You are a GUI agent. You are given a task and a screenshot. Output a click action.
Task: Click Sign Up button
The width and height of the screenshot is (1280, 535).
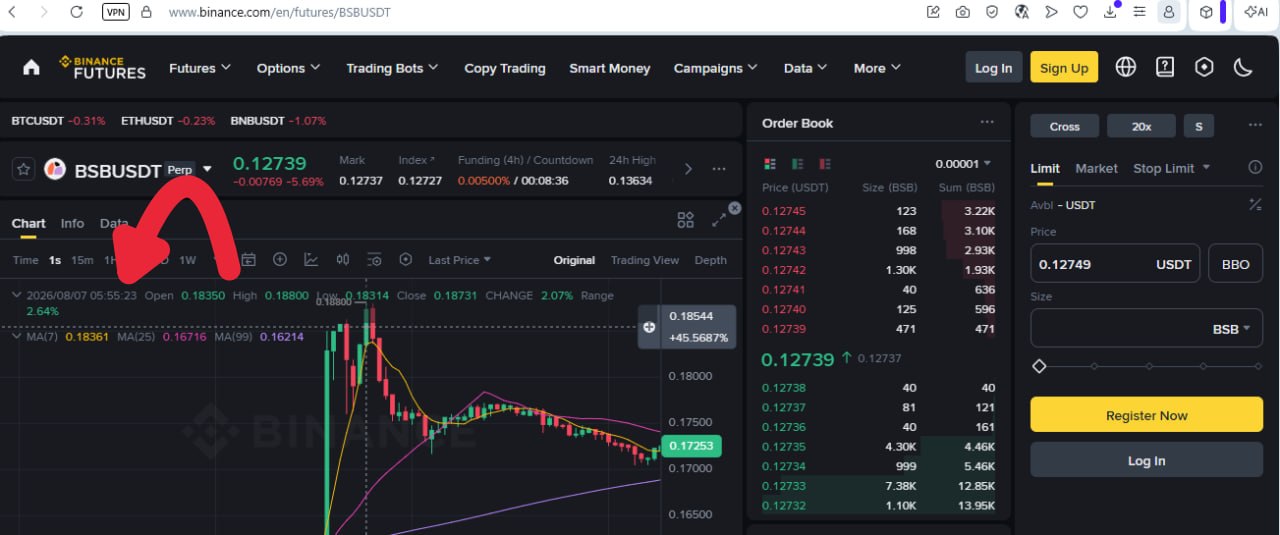pyautogui.click(x=1064, y=67)
